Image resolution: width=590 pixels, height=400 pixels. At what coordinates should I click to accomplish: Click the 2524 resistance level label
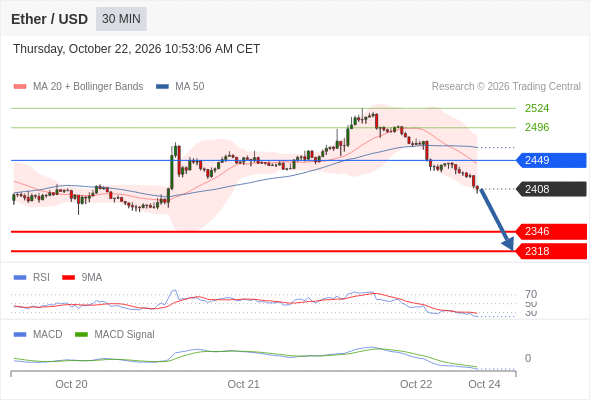coord(537,108)
